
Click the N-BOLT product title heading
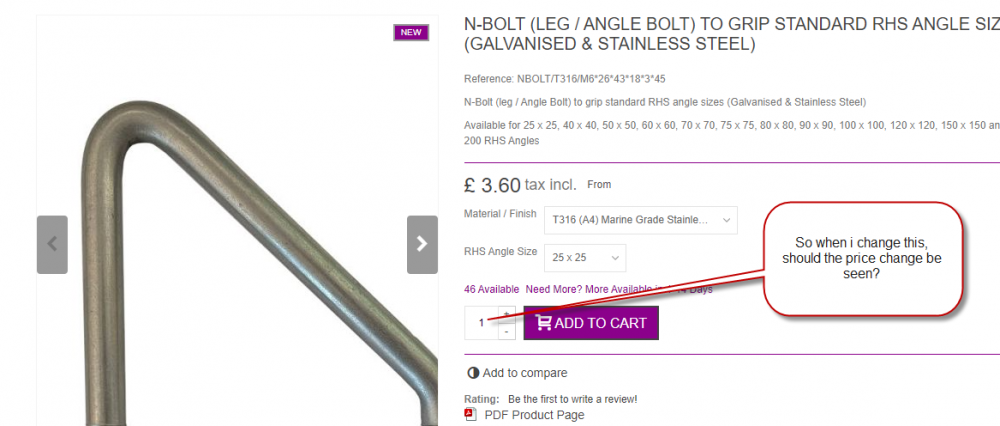point(732,34)
